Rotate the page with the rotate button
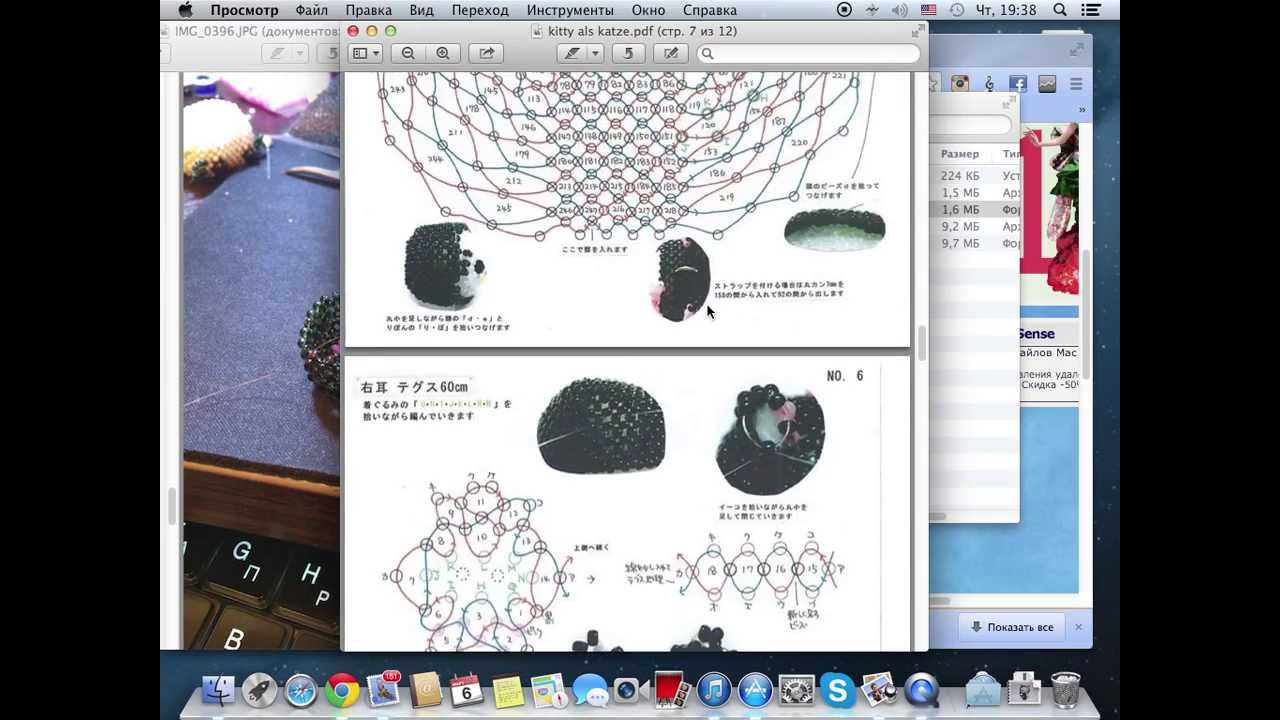This screenshot has width=1280, height=720. 629,54
